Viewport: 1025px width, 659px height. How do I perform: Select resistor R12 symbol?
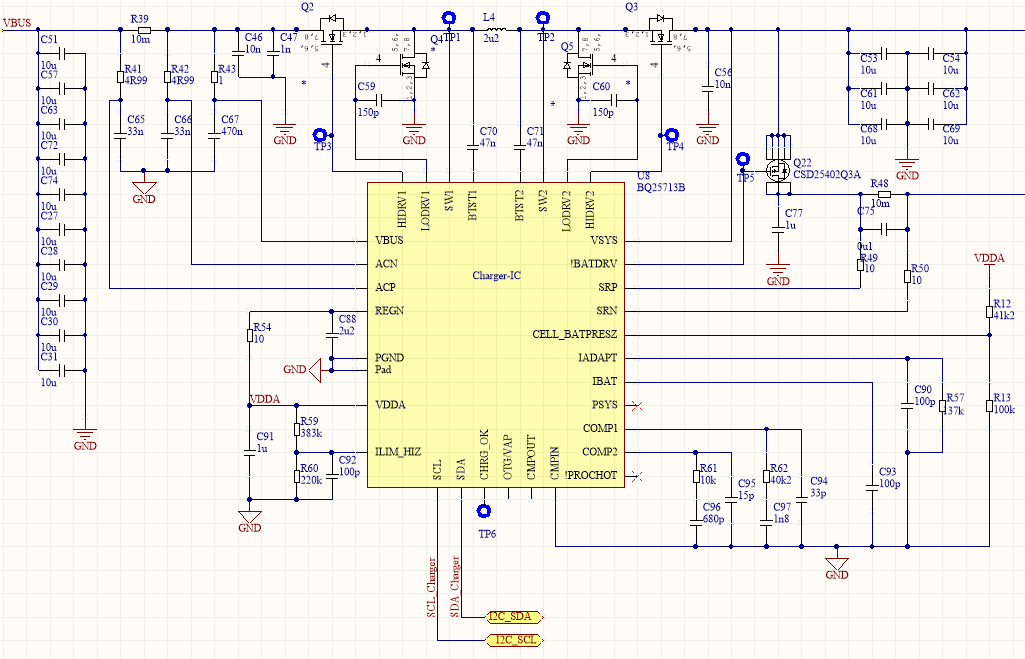tap(990, 312)
